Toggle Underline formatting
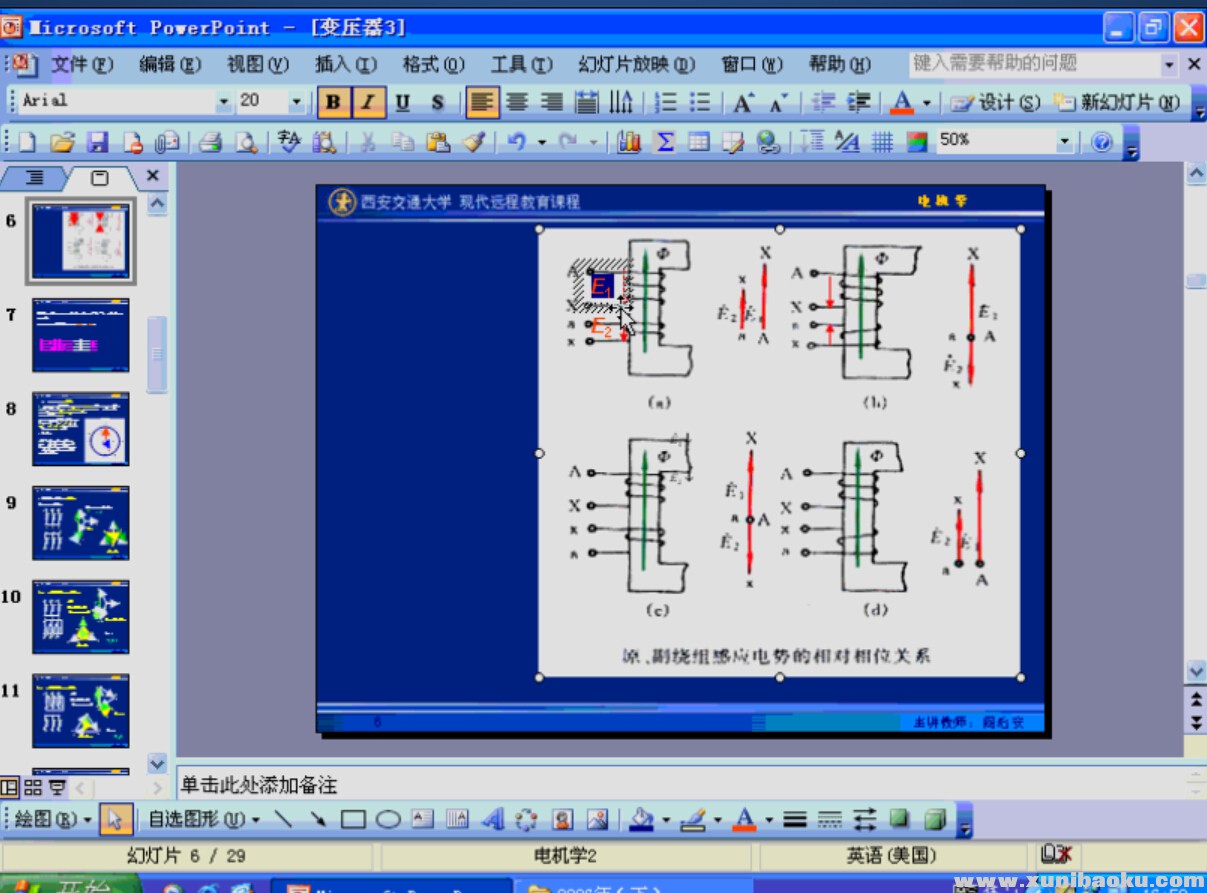 click(402, 102)
